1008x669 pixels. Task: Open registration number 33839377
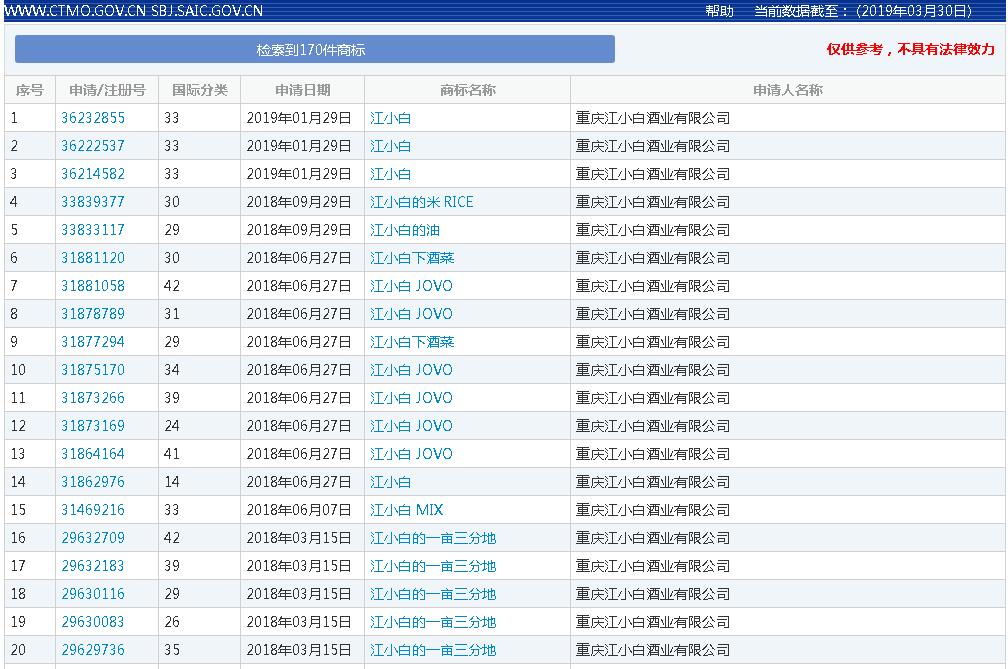tap(93, 202)
